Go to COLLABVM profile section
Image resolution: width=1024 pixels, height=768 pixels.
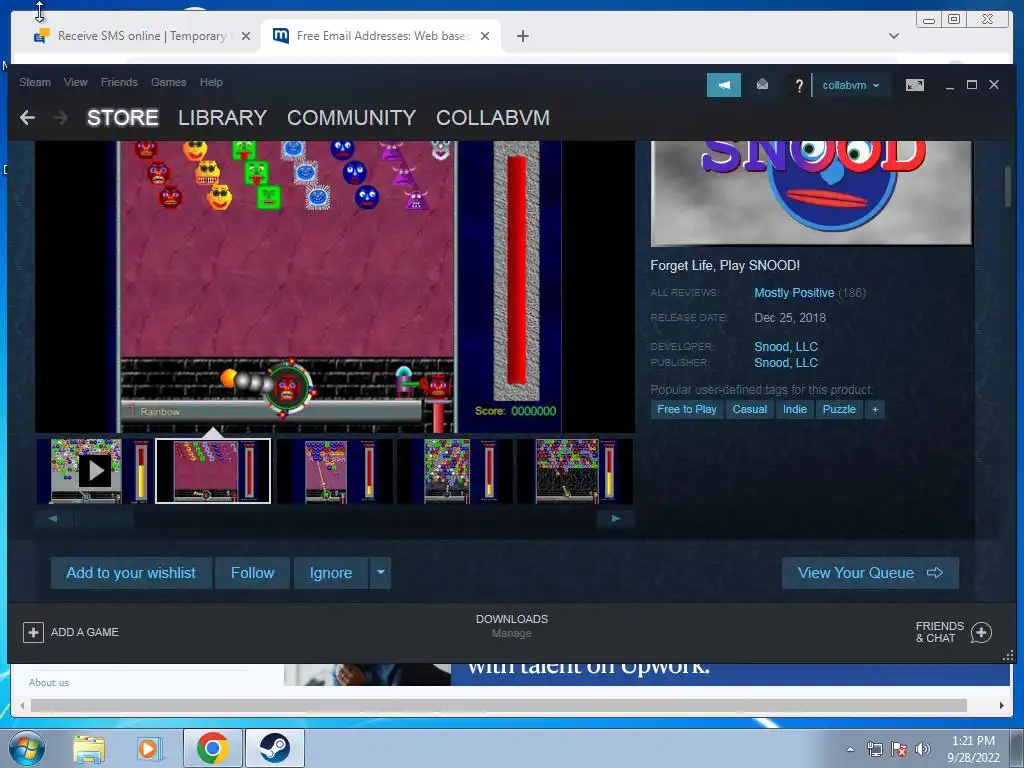pyautogui.click(x=492, y=118)
